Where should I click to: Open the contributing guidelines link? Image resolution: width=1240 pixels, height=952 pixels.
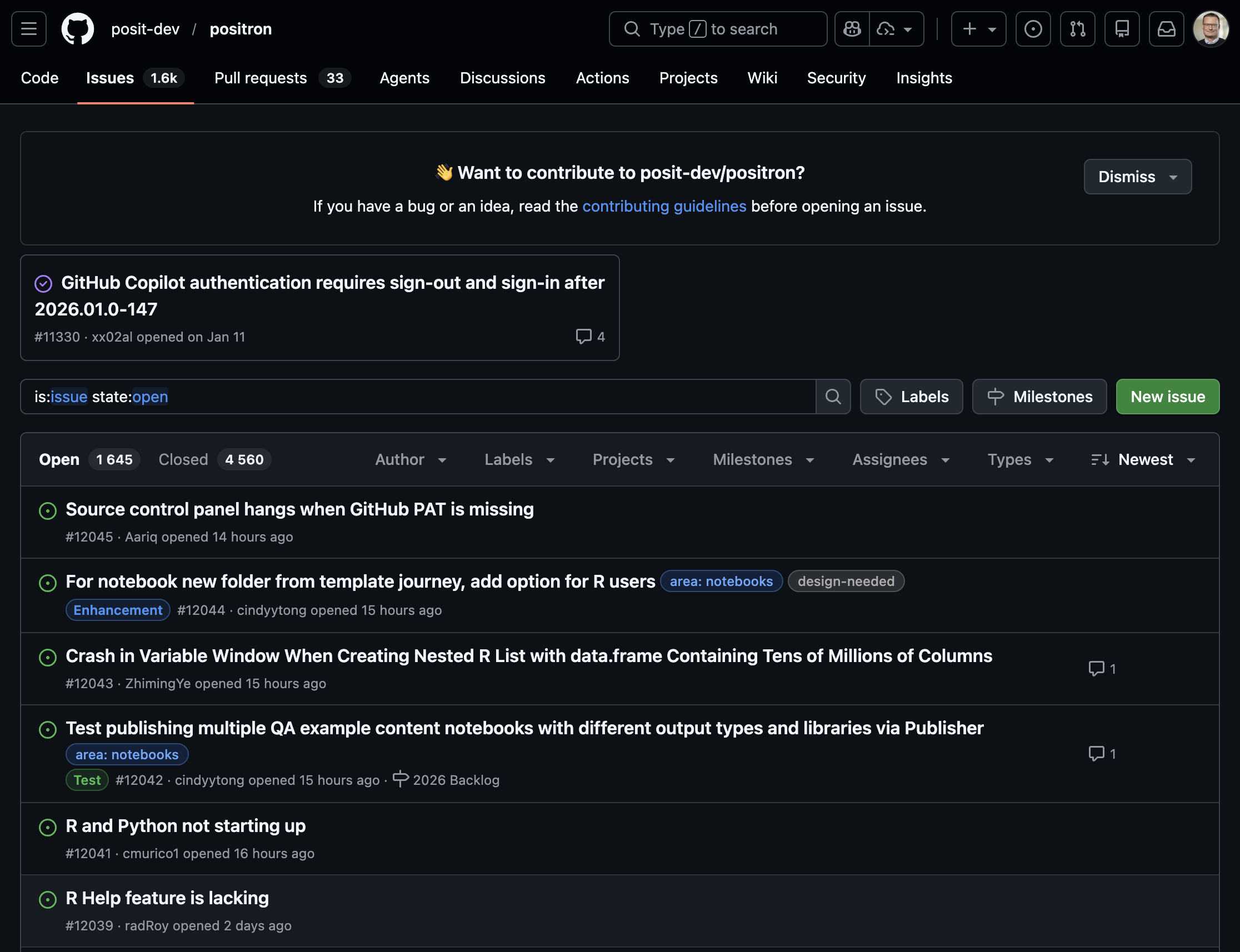coord(664,206)
